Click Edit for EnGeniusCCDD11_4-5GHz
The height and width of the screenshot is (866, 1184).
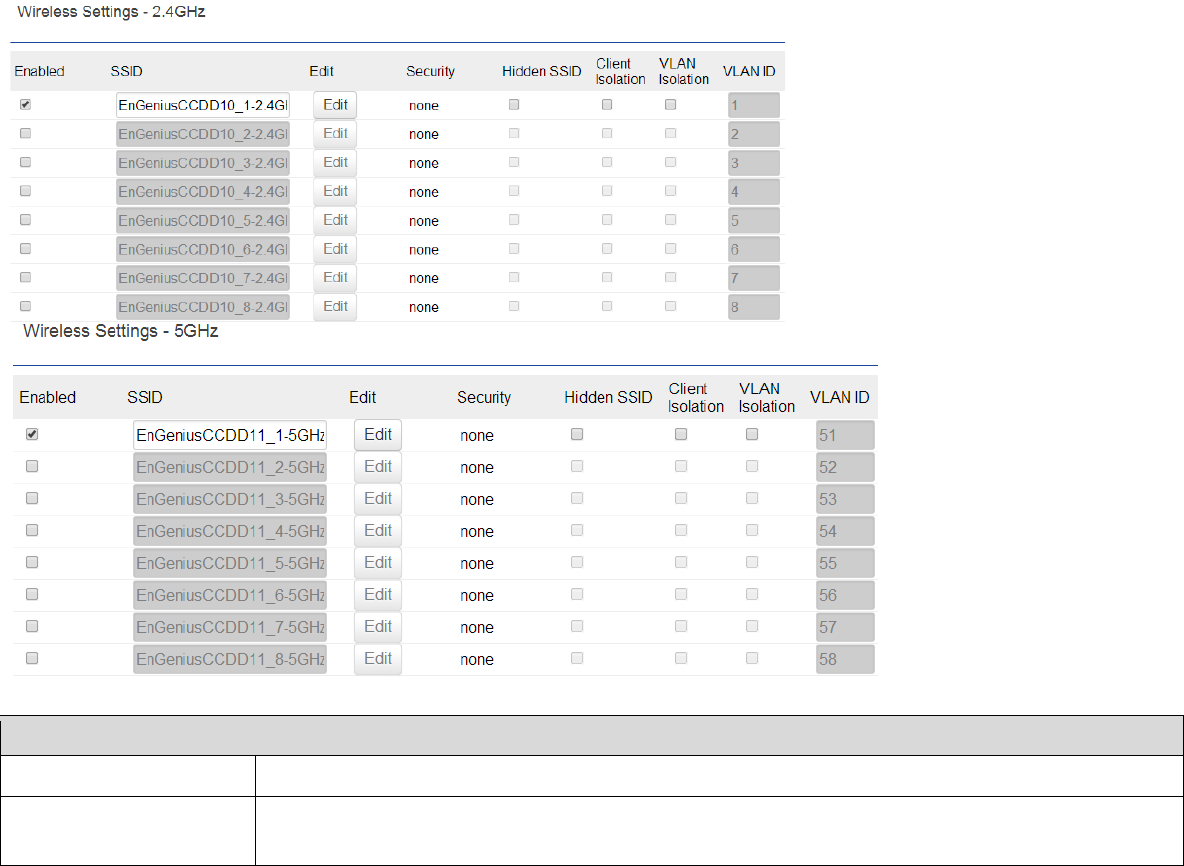pos(378,531)
